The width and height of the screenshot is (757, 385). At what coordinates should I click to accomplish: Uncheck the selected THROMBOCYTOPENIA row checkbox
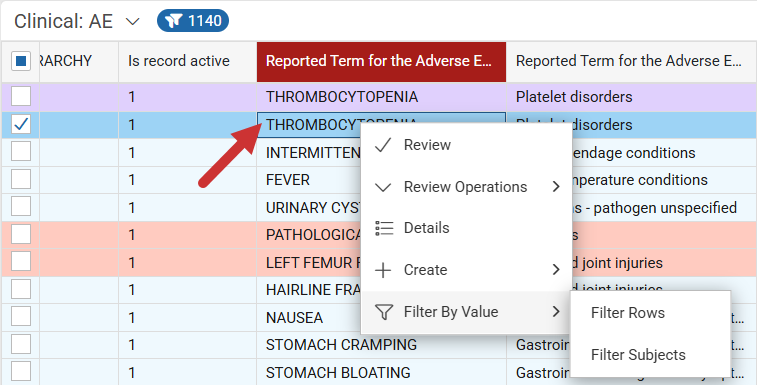[x=21, y=125]
